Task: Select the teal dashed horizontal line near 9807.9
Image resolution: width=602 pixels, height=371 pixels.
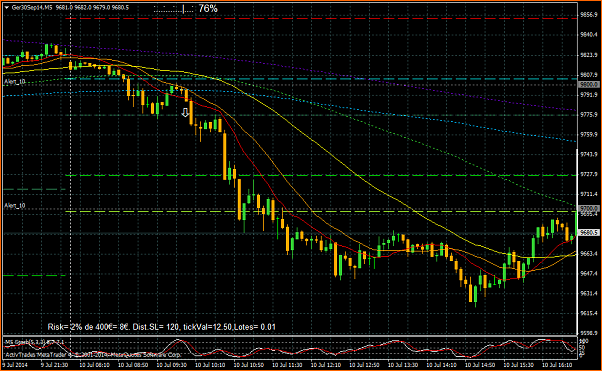Action: point(321,79)
